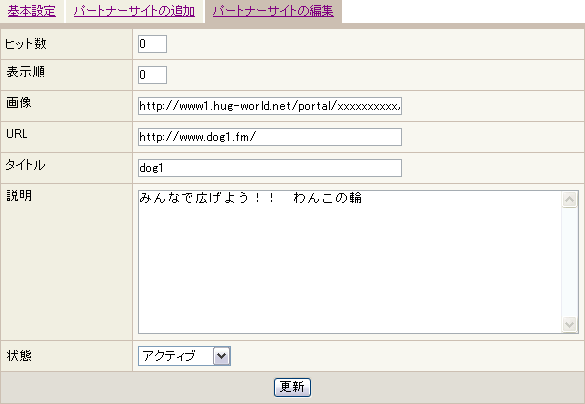Image resolution: width=585 pixels, height=404 pixels.
Task: Click the 画像 label text
Action: click(19, 103)
